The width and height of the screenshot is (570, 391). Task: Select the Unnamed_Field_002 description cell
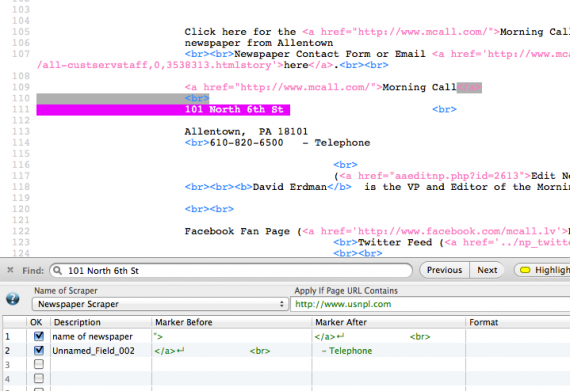click(101, 351)
